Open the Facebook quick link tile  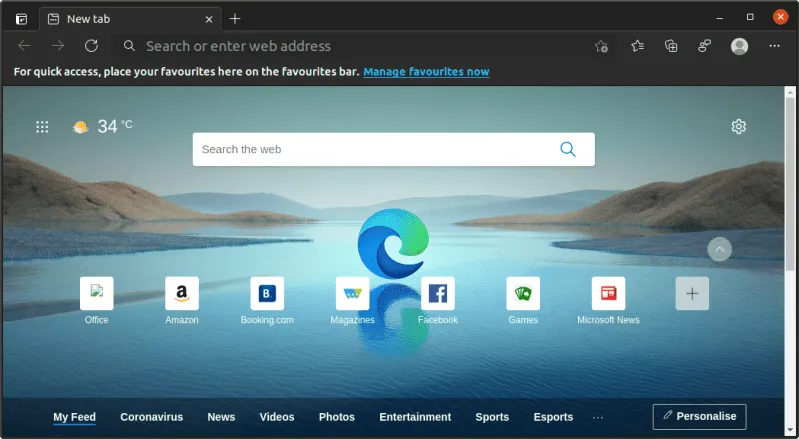(437, 294)
